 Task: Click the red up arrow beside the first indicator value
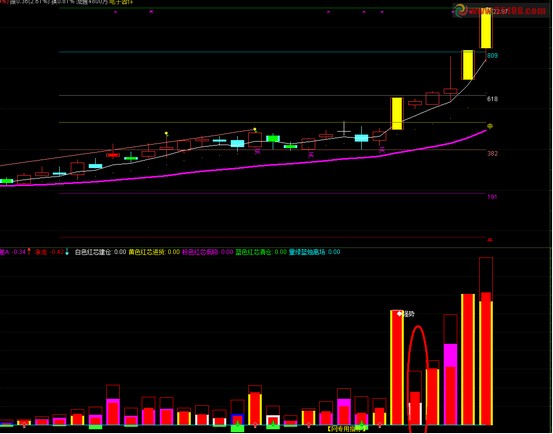point(29,252)
